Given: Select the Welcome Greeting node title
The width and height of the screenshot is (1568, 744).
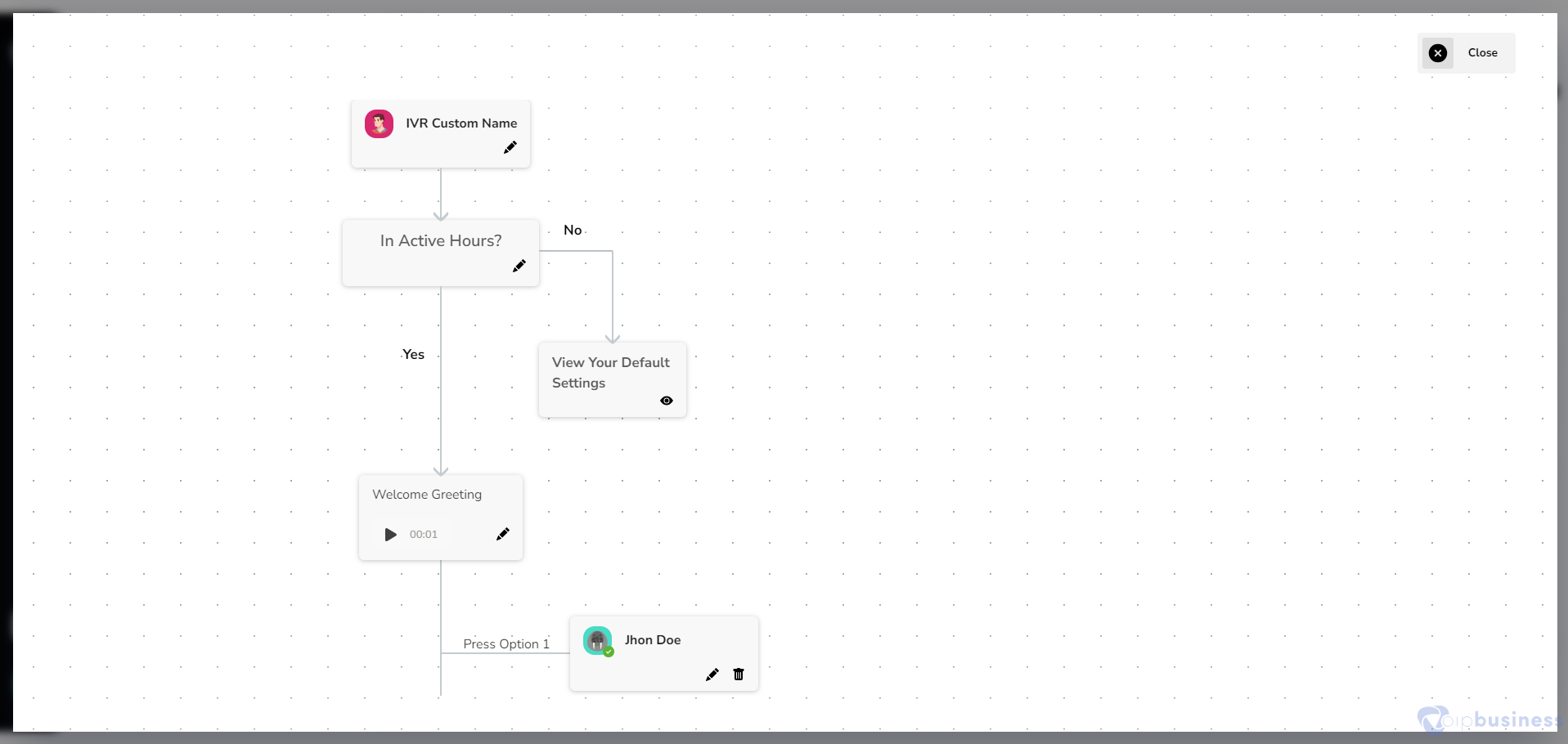Looking at the screenshot, I should pyautogui.click(x=427, y=495).
